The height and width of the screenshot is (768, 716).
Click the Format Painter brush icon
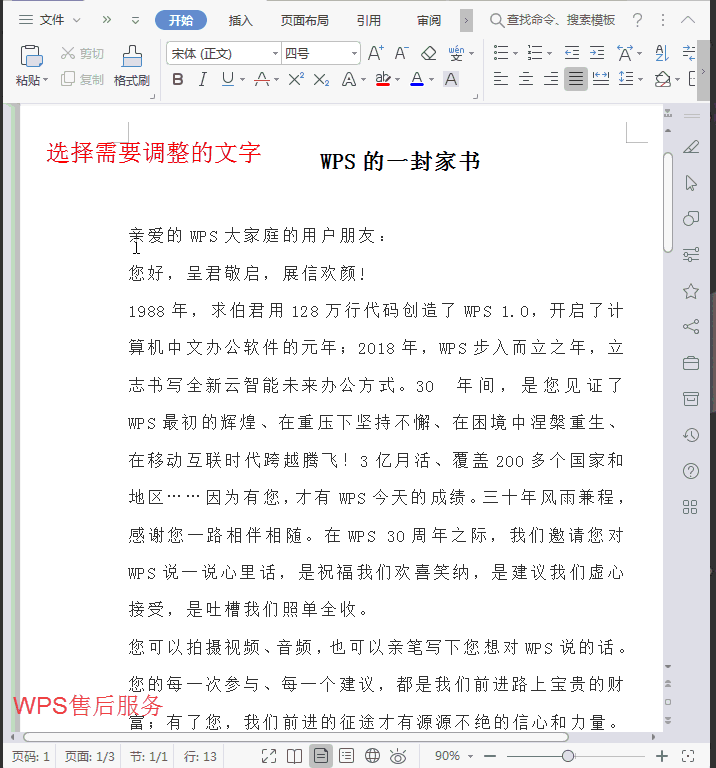pyautogui.click(x=132, y=56)
